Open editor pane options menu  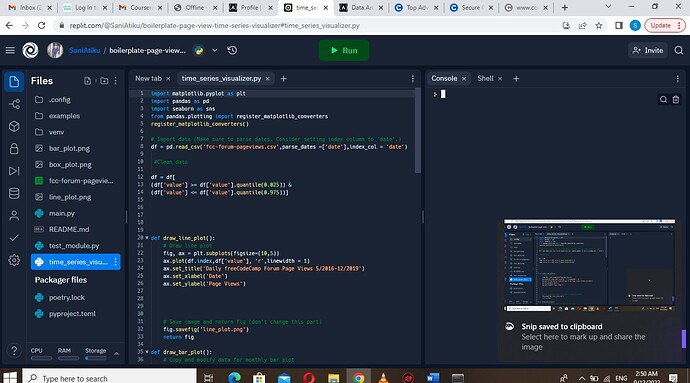pos(413,78)
